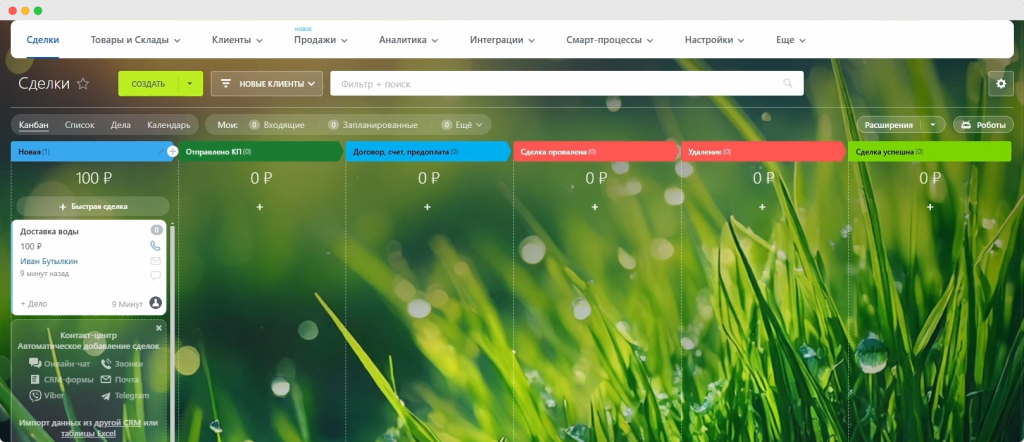The width and height of the screenshot is (1024, 442).
Task: Open таблицы Excel import link
Action: click(88, 433)
